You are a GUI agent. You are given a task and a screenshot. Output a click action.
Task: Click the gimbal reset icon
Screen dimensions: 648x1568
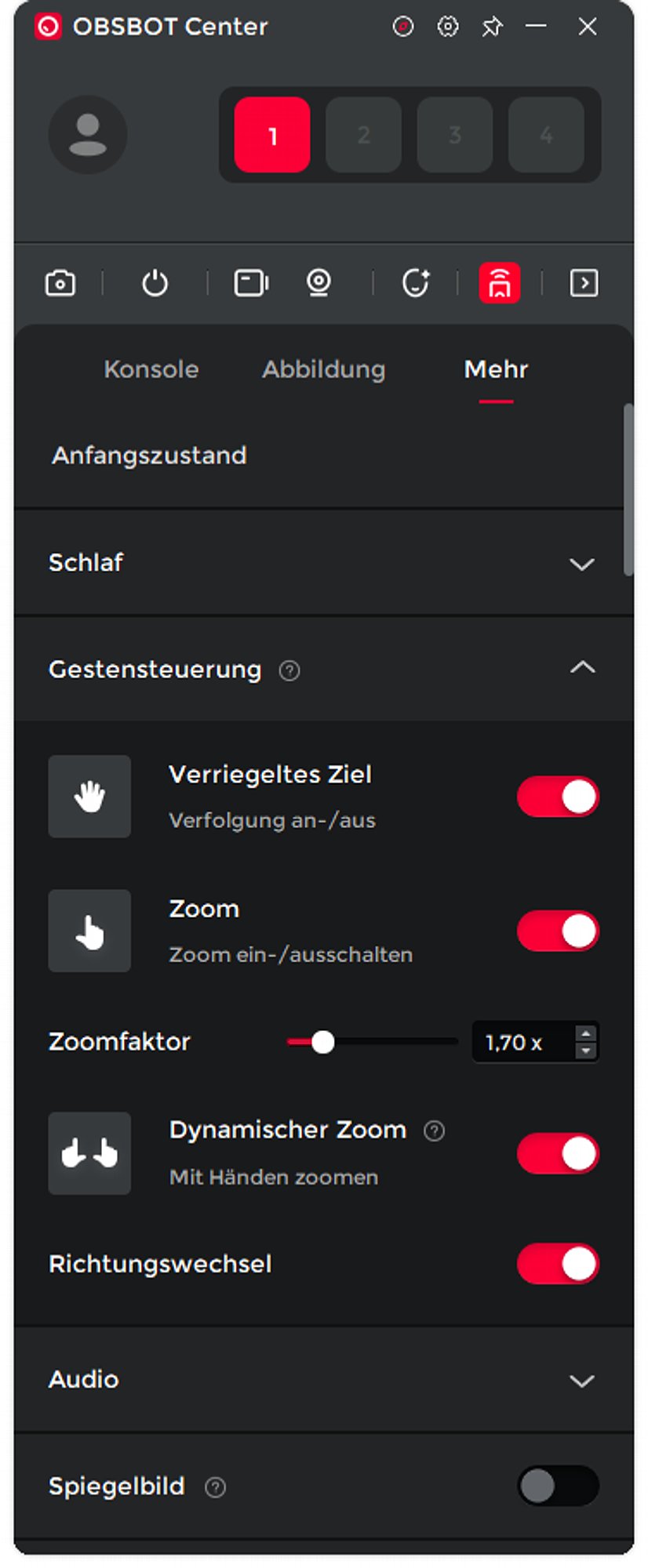[x=416, y=283]
